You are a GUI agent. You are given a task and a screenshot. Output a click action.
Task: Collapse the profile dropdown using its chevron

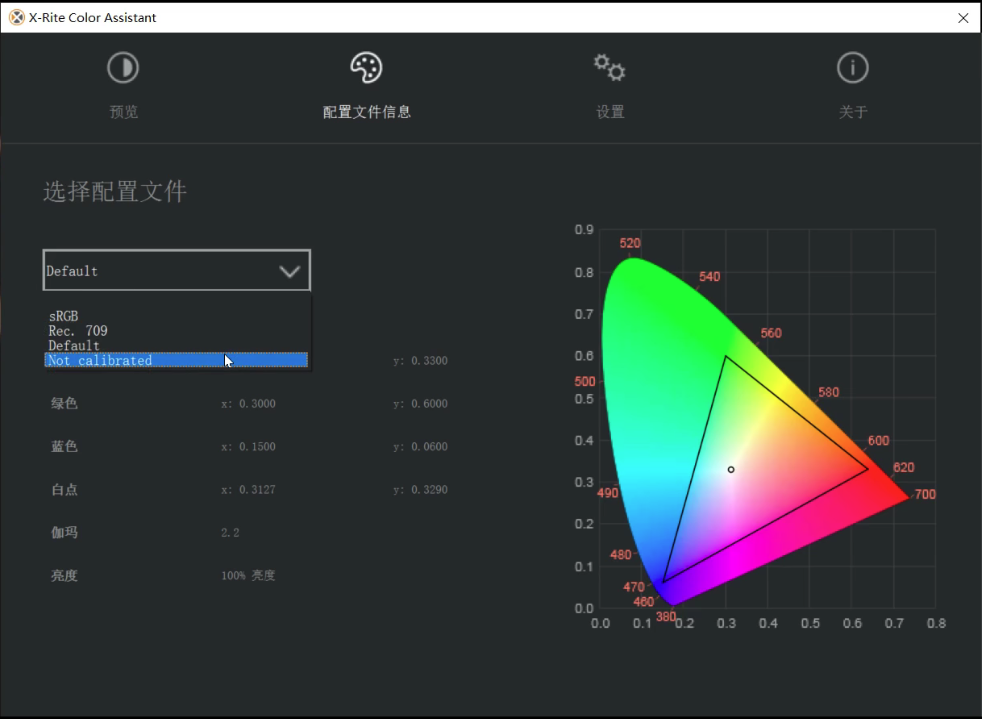290,270
